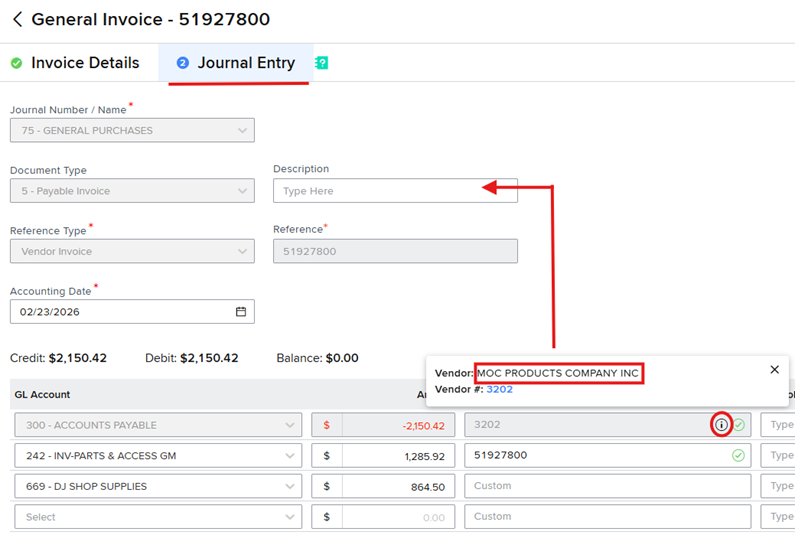Open the Accounting Date calendar picker
Screen dimensions: 795x548
pyautogui.click(x=241, y=312)
